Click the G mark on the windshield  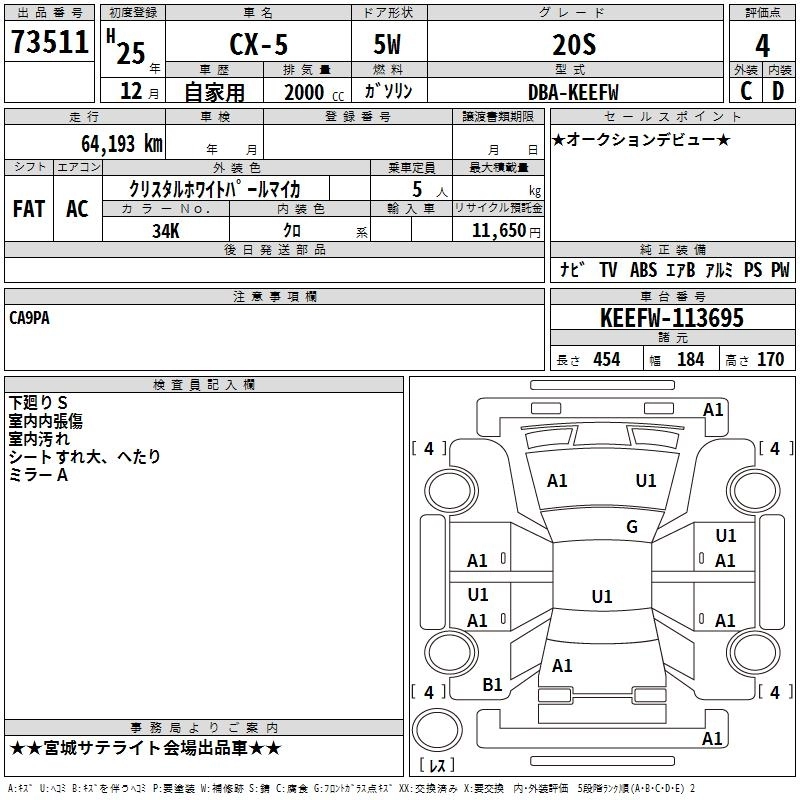point(631,527)
